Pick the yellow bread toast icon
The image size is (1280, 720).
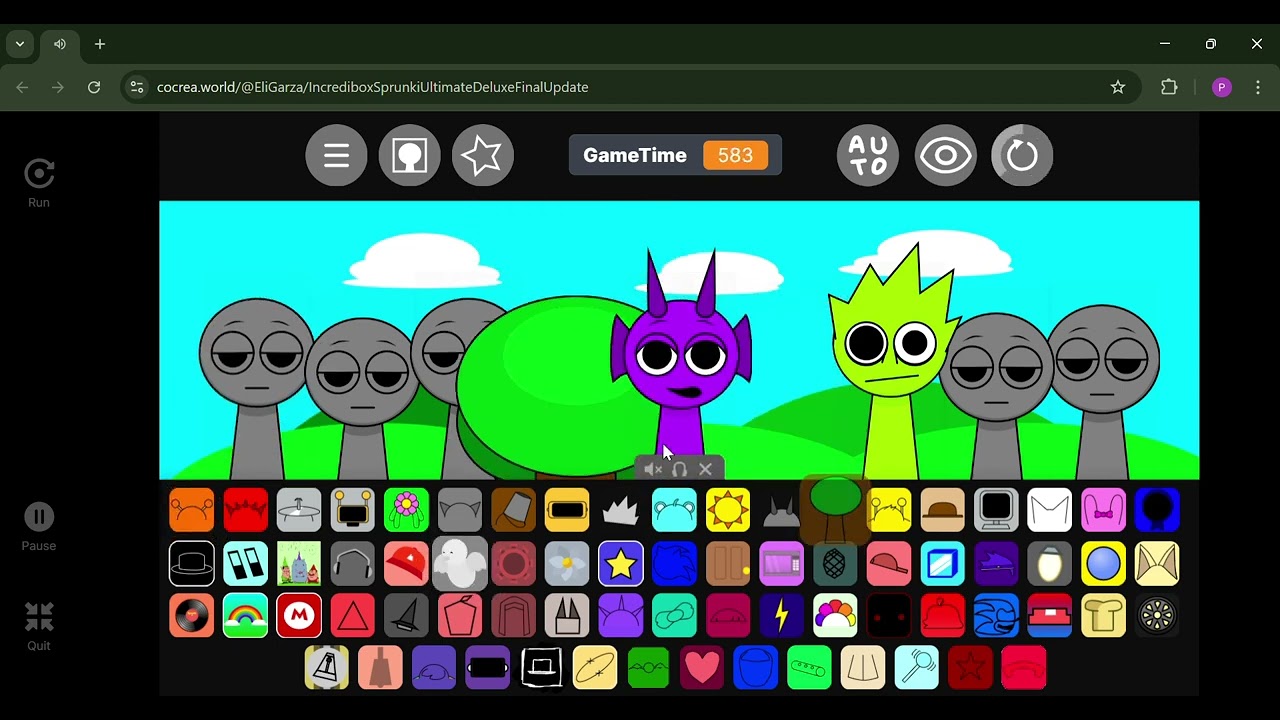[x=1103, y=616]
